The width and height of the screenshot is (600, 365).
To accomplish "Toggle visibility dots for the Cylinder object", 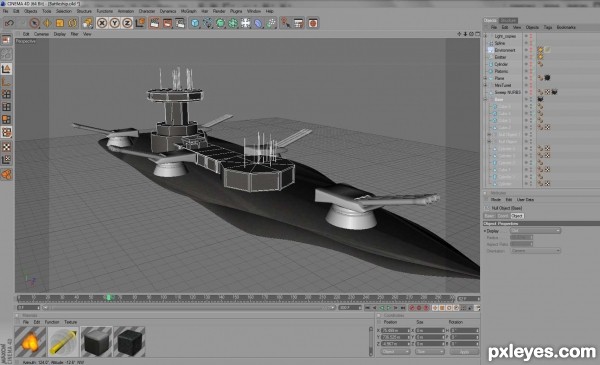I will click(x=531, y=64).
